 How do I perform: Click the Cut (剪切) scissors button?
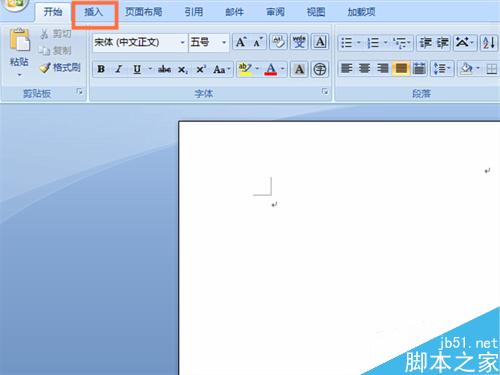click(x=55, y=34)
